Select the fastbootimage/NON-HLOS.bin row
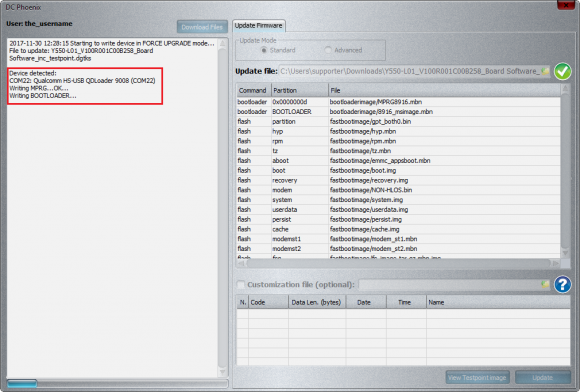Viewport: 580px width, 392px height. click(x=399, y=190)
